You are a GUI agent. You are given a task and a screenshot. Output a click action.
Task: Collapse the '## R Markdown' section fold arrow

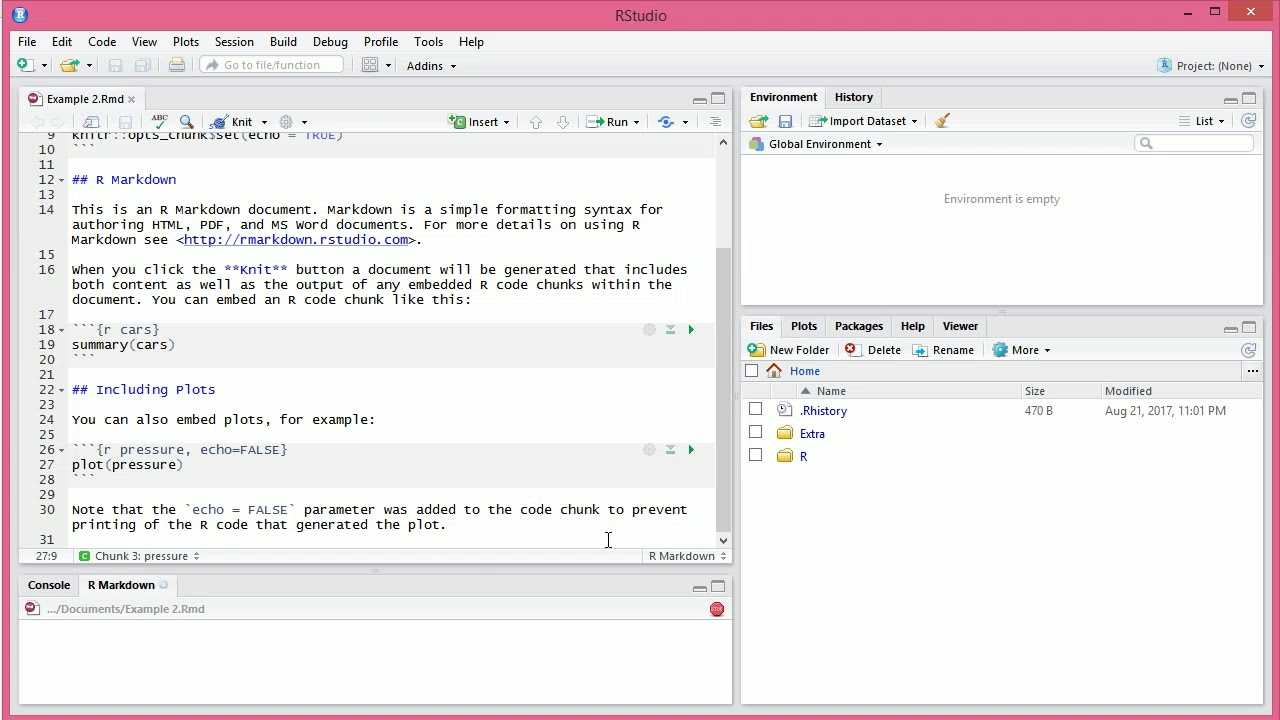pyautogui.click(x=61, y=180)
